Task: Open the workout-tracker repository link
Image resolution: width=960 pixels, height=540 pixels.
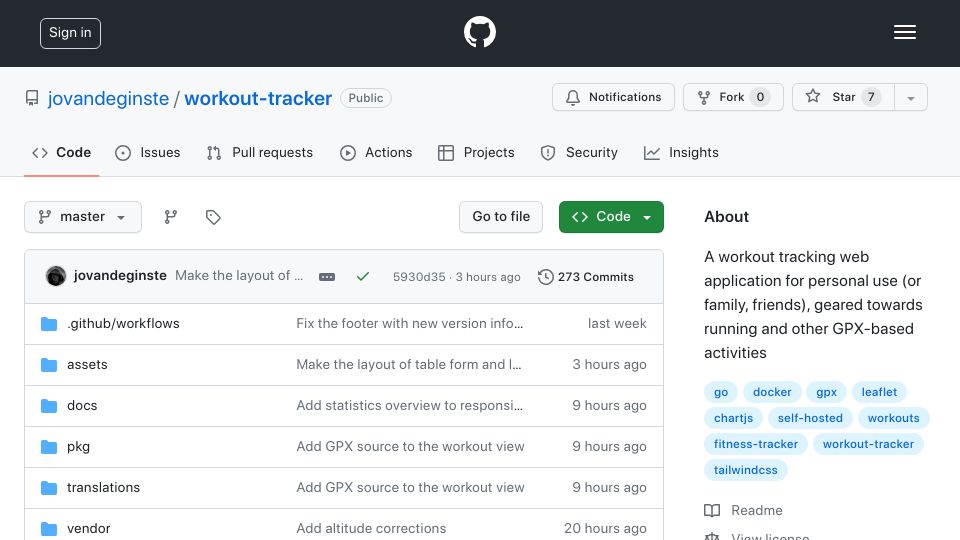Action: (258, 98)
